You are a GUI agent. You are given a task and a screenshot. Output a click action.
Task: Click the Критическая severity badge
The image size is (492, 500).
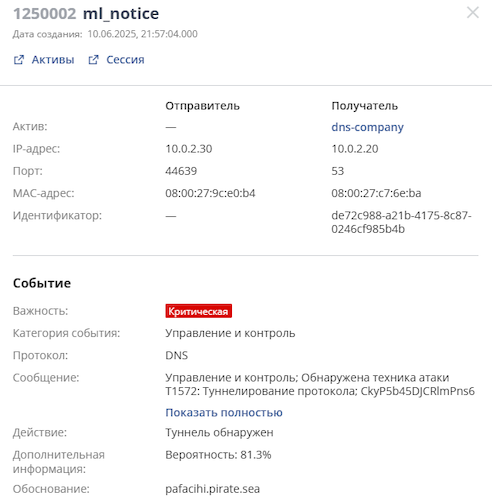click(x=198, y=311)
